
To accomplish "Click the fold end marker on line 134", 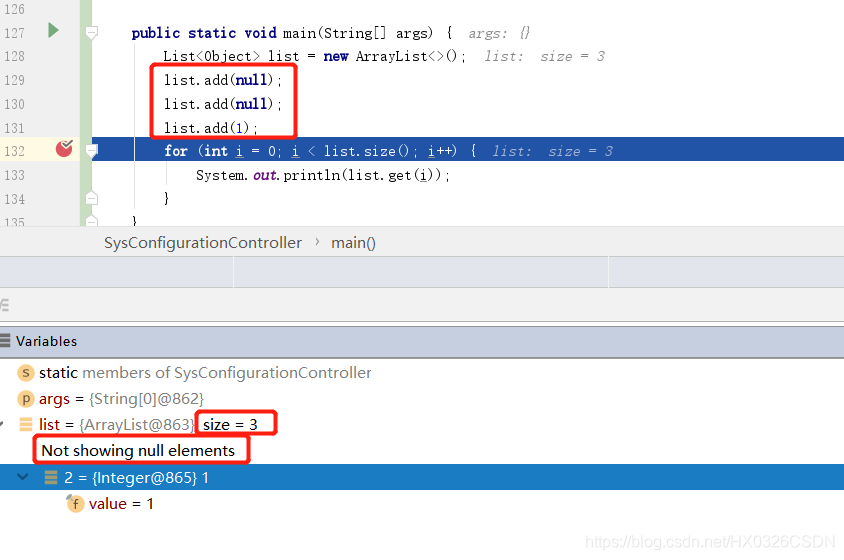I will pyautogui.click(x=91, y=198).
